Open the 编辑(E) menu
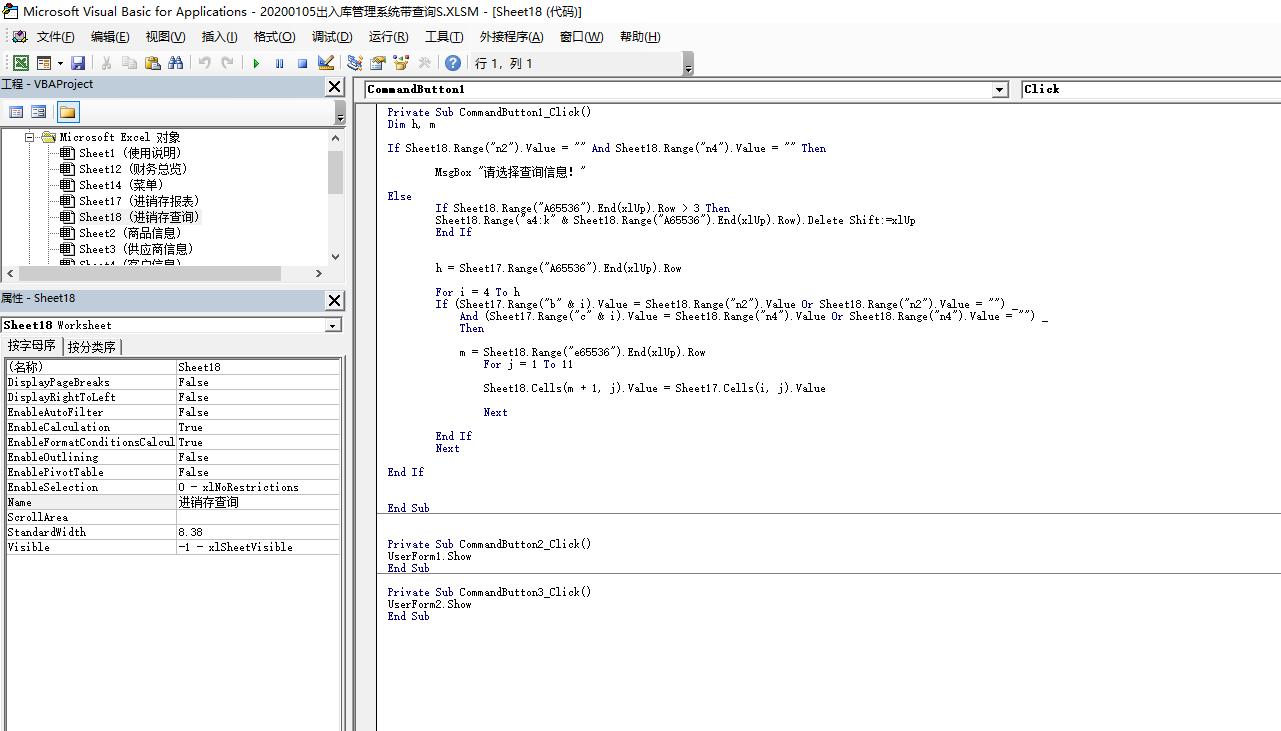 point(110,37)
